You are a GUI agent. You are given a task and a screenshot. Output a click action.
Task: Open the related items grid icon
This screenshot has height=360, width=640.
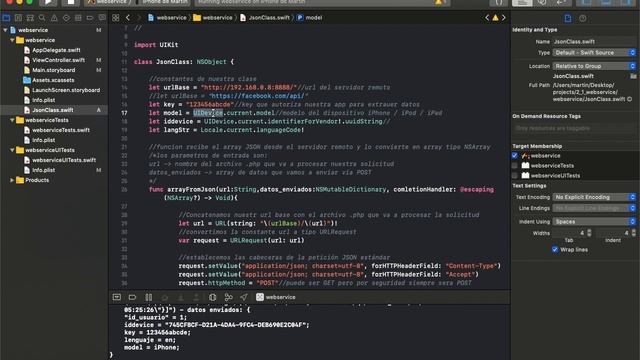[116, 18]
